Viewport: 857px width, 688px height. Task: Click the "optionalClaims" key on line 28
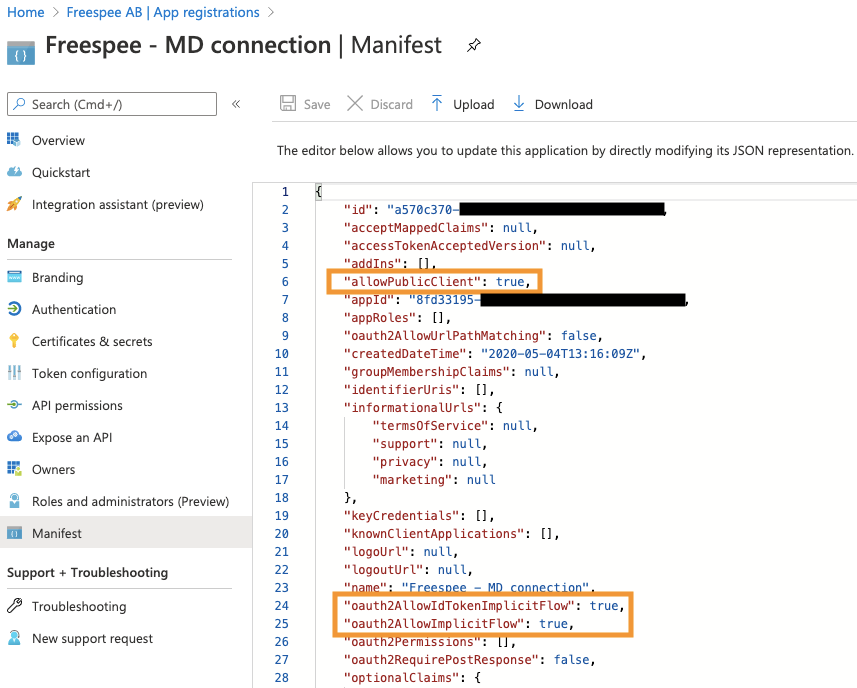point(401,678)
